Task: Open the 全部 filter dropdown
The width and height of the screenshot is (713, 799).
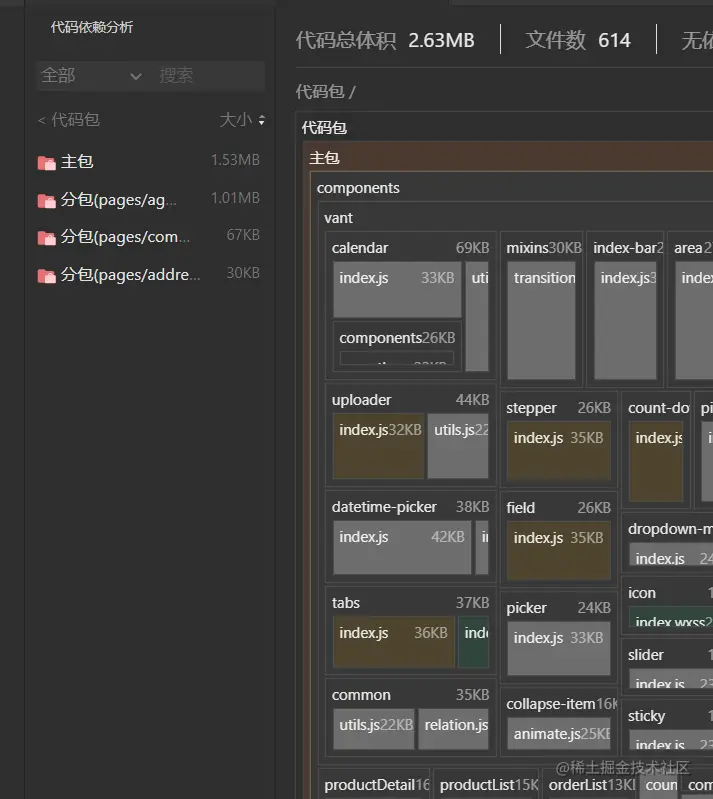Action: pyautogui.click(x=91, y=76)
